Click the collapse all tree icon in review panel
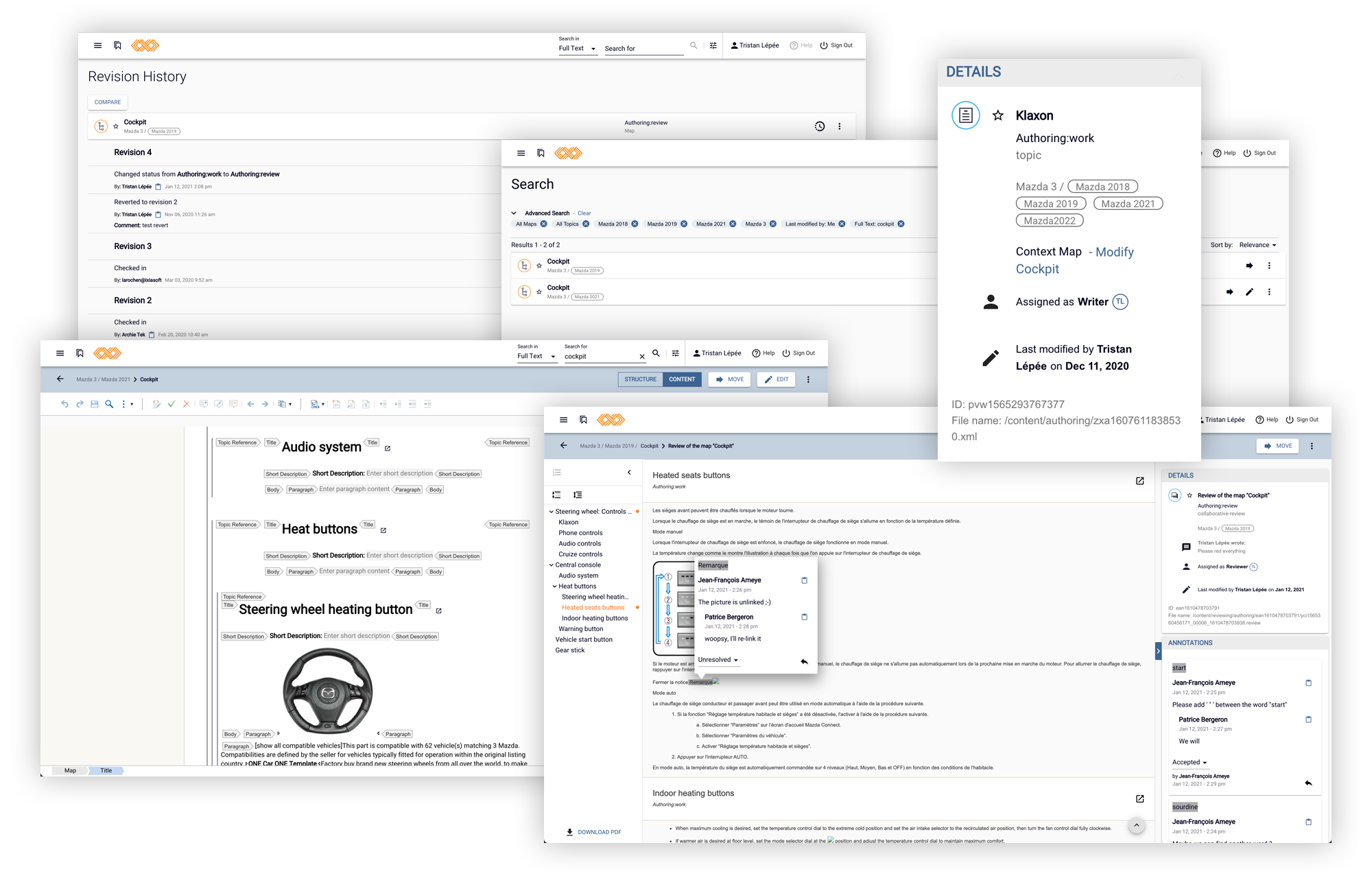The width and height of the screenshot is (1372, 878). tap(556, 495)
